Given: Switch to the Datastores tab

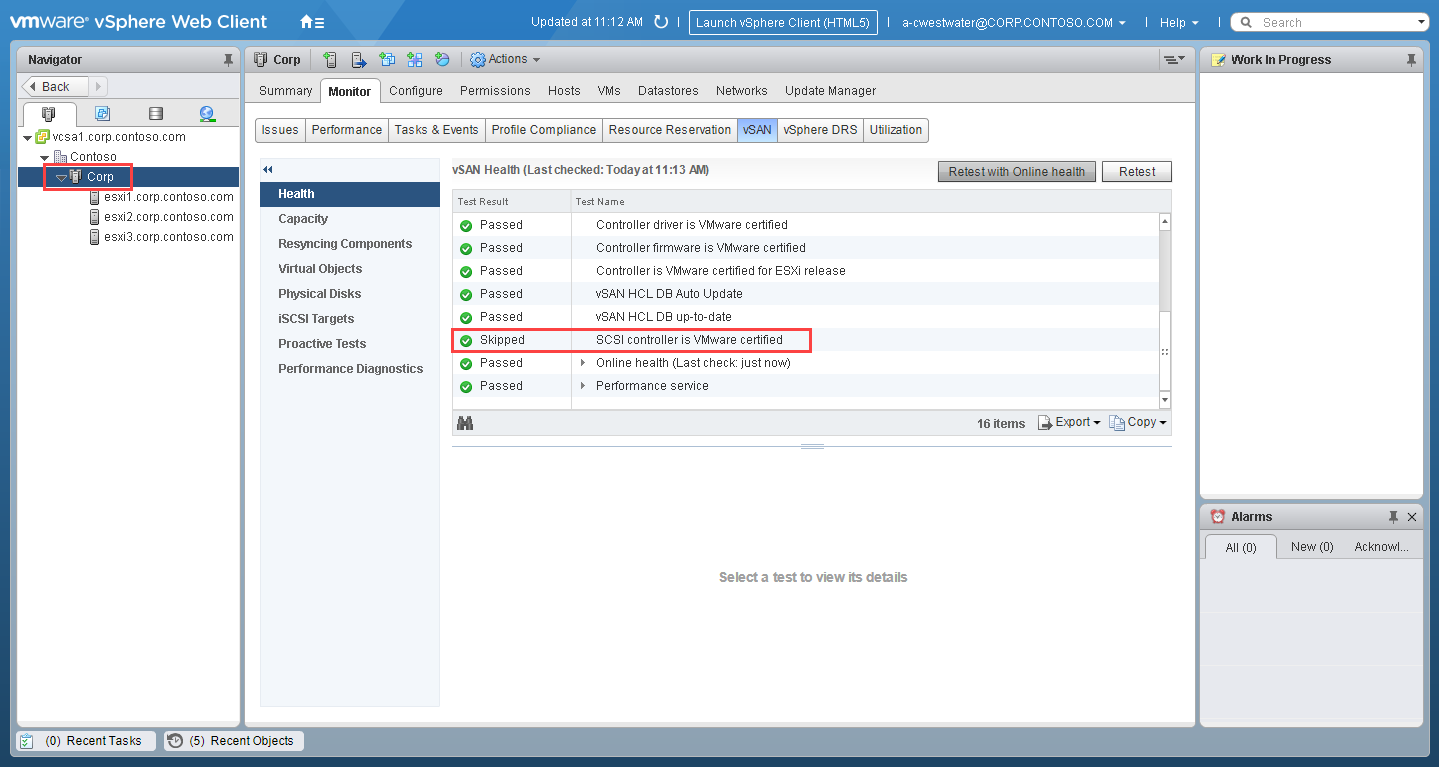Looking at the screenshot, I should point(668,91).
